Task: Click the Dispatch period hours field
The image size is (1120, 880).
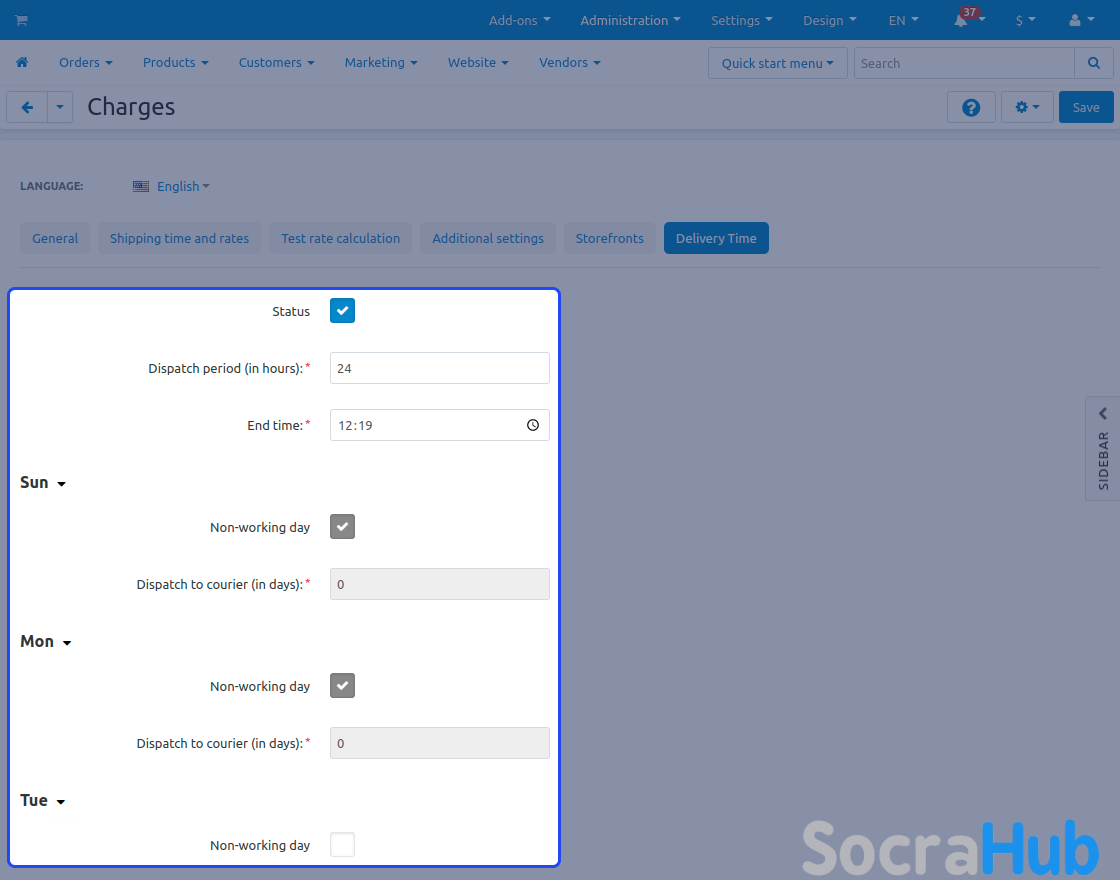Action: [x=439, y=368]
